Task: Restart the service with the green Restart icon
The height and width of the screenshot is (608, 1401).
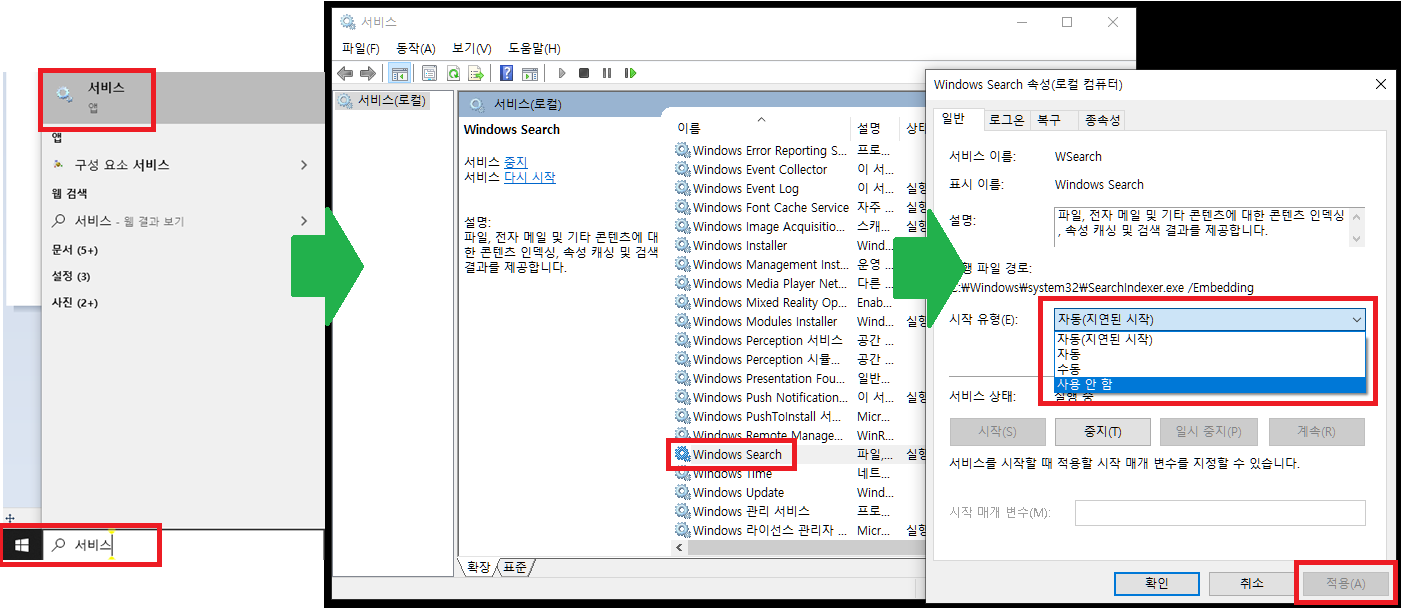Action: [630, 73]
